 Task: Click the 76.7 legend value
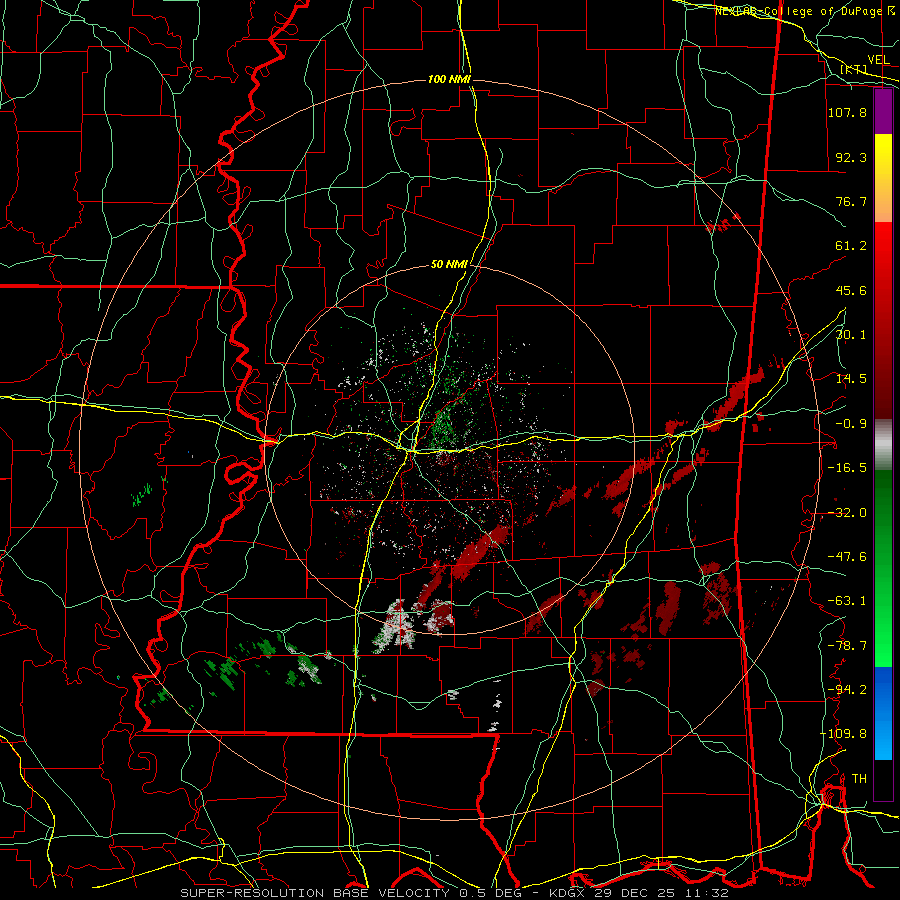[x=852, y=201]
